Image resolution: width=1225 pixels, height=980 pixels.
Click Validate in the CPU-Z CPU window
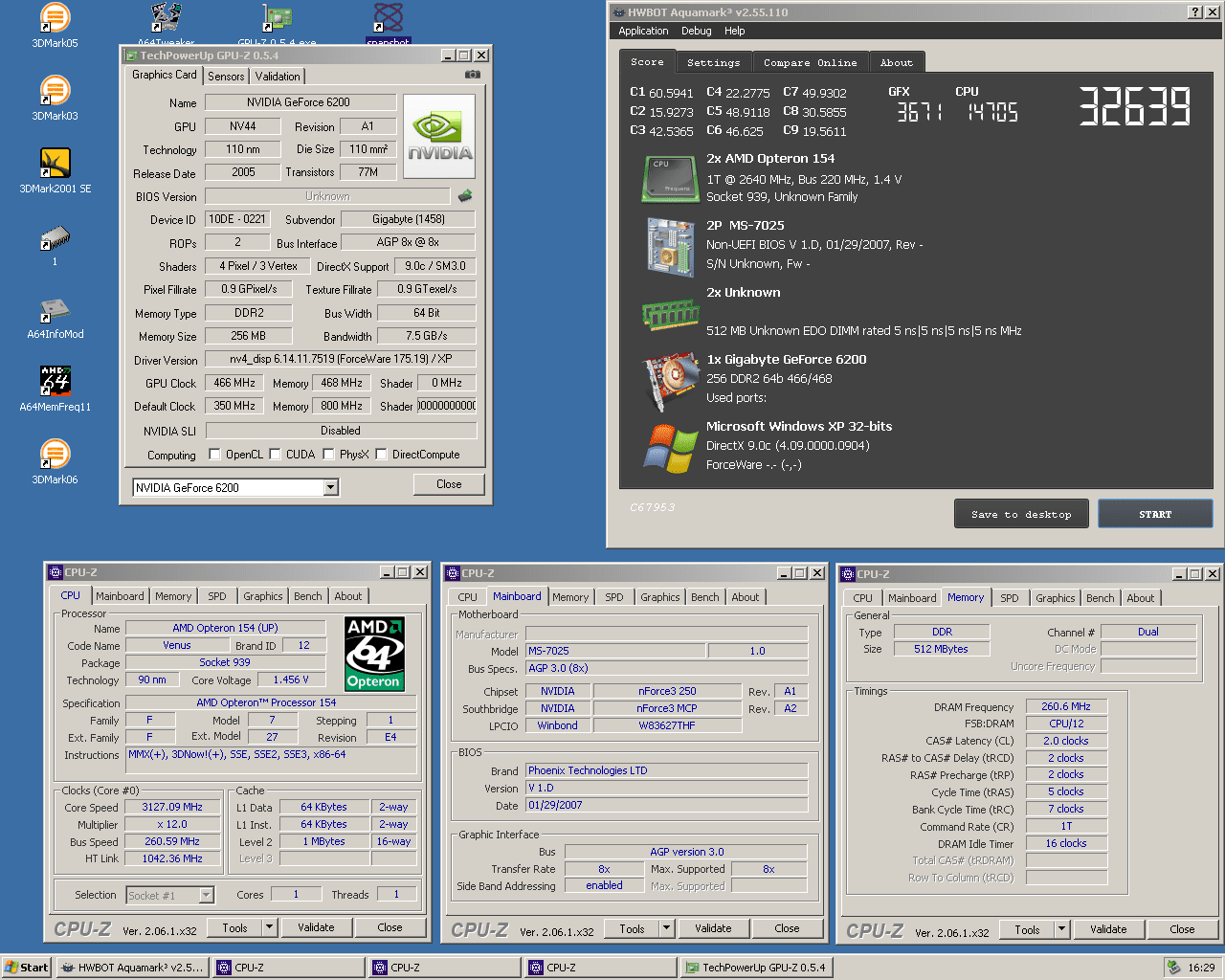pyautogui.click(x=316, y=927)
